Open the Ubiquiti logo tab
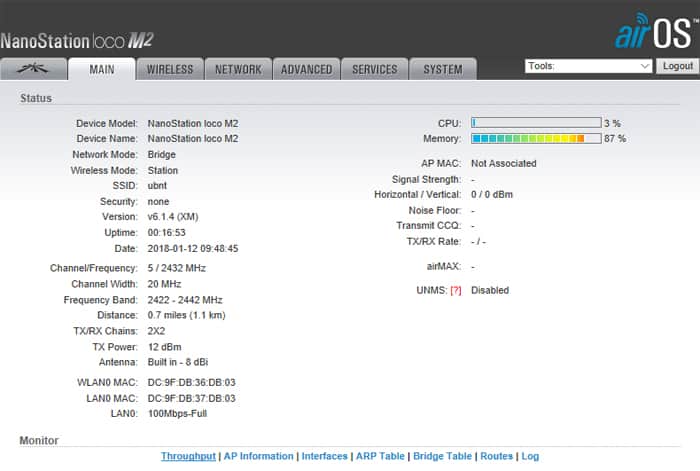The image size is (700, 471). (x=33, y=69)
